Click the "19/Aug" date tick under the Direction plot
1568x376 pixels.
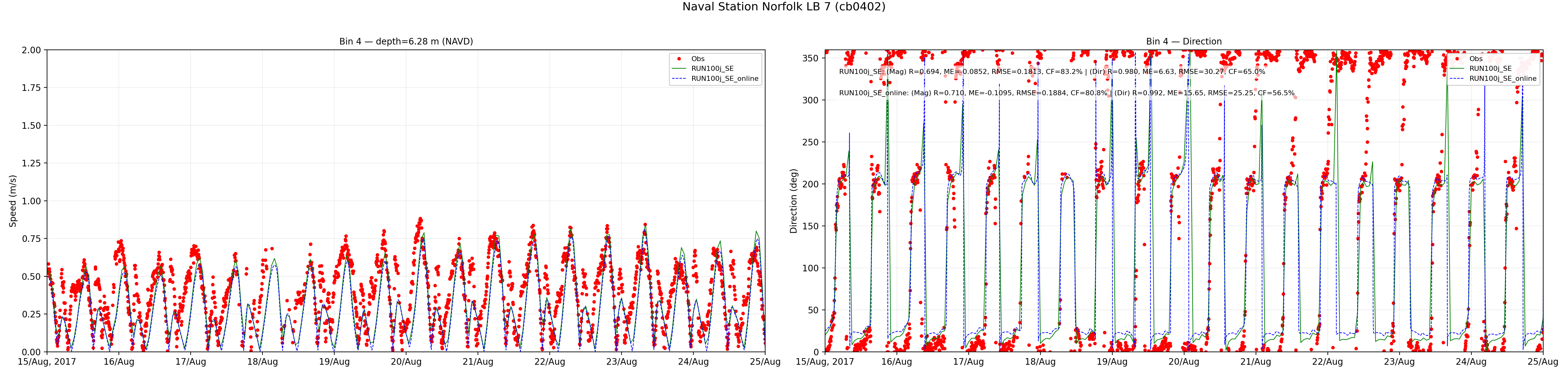tap(1112, 362)
